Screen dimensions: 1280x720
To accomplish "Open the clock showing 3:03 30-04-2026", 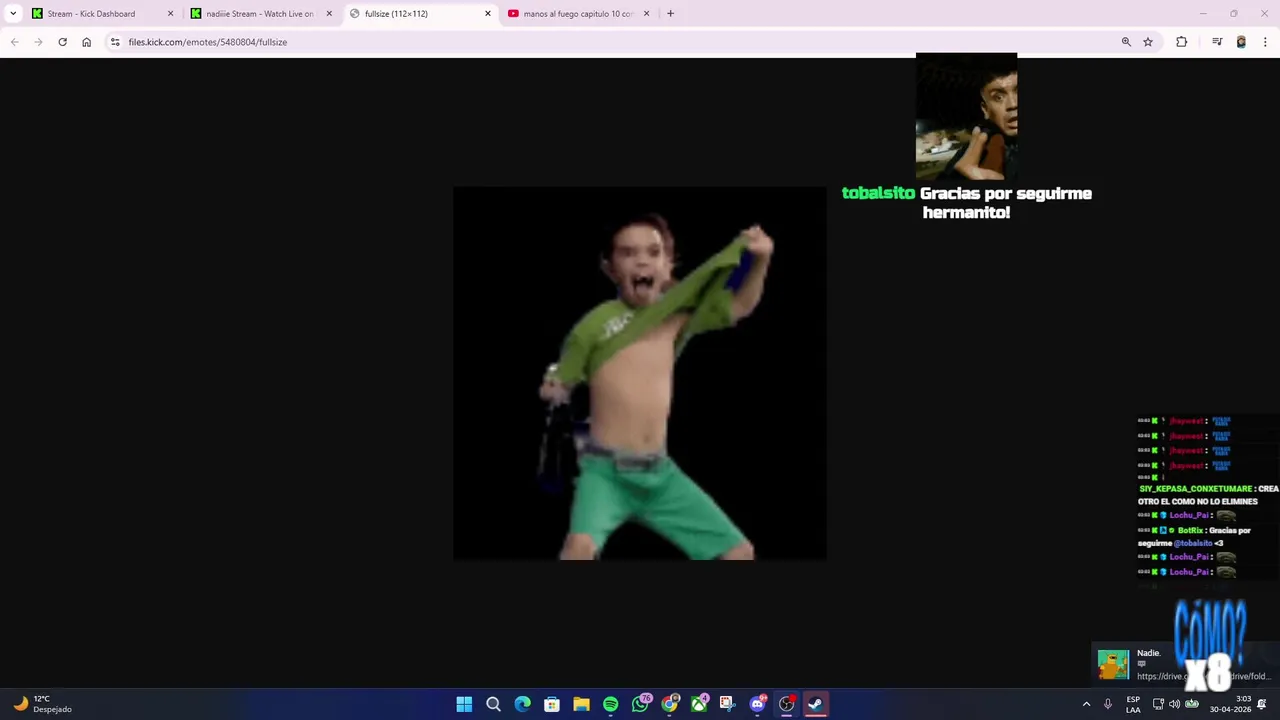I will (x=1230, y=704).
